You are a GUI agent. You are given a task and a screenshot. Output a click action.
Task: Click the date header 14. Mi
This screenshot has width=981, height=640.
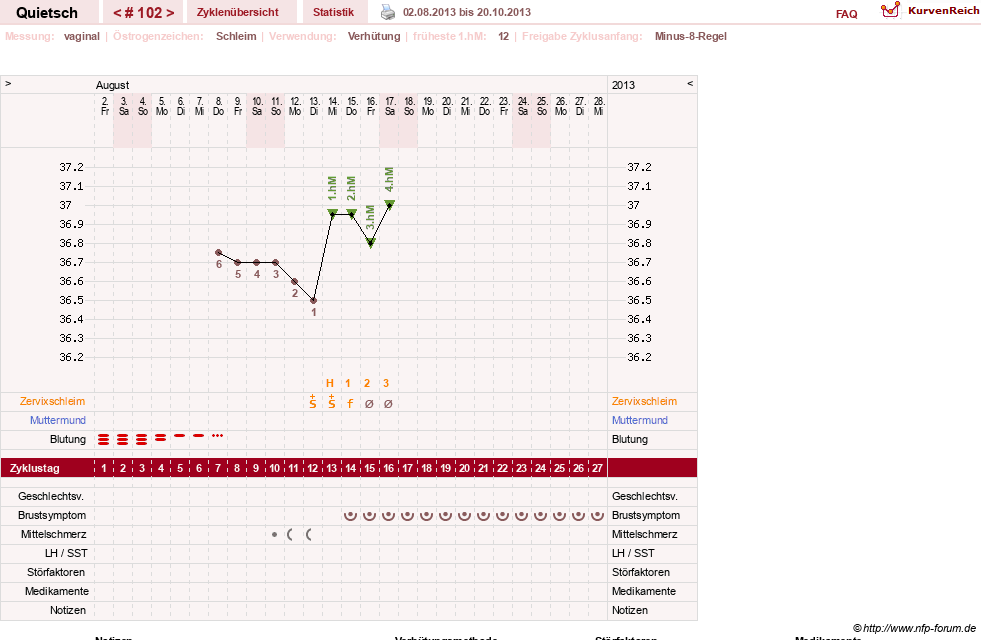pyautogui.click(x=333, y=106)
